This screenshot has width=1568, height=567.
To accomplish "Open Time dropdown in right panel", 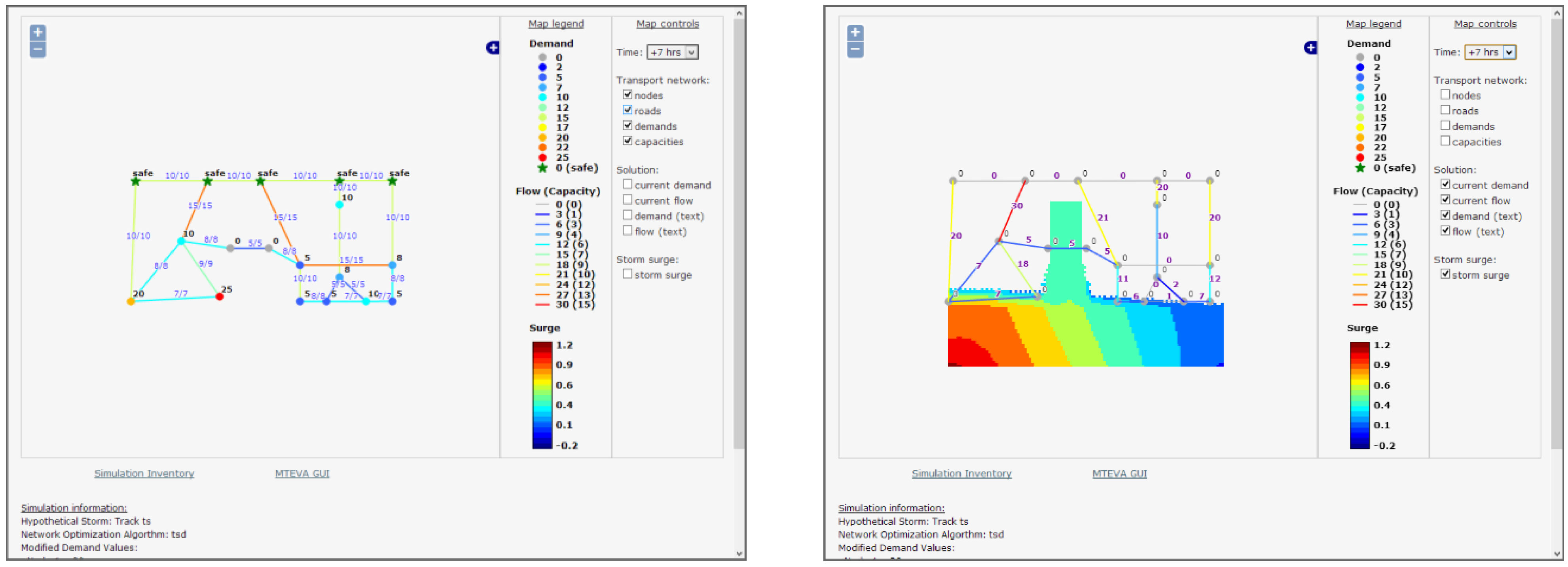I will [1490, 52].
